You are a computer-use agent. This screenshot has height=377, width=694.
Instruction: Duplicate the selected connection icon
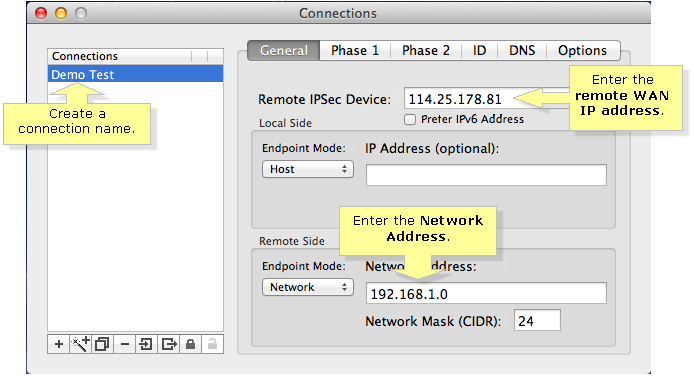[102, 344]
